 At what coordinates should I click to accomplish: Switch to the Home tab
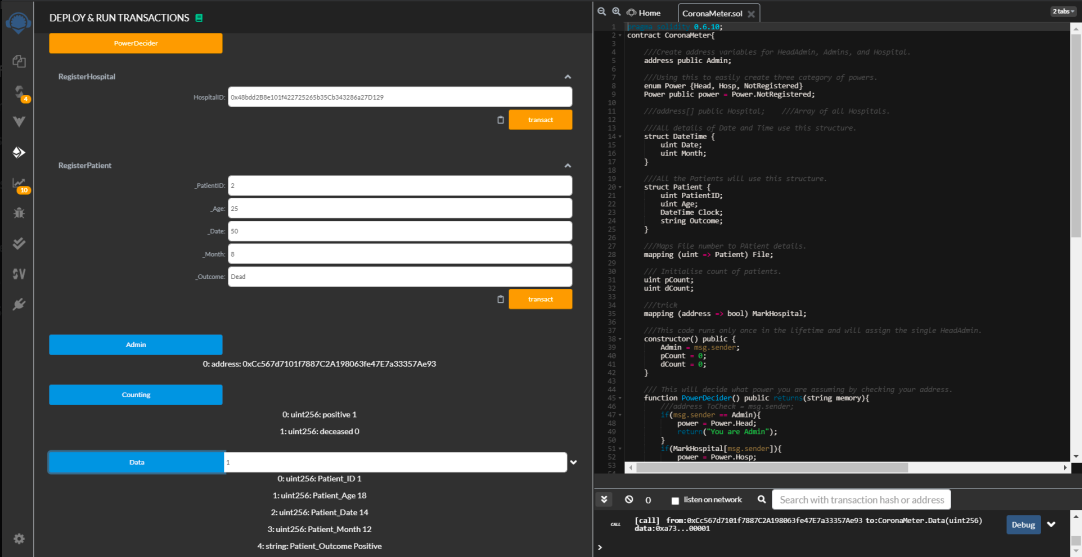tap(643, 13)
